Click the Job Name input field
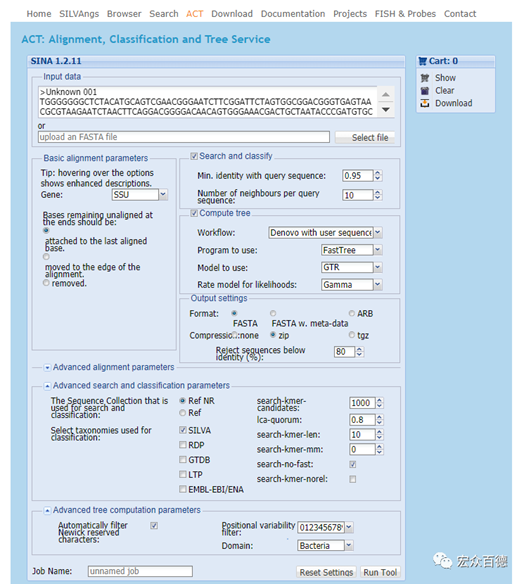Image resolution: width=524 pixels, height=584 pixels. 140,571
